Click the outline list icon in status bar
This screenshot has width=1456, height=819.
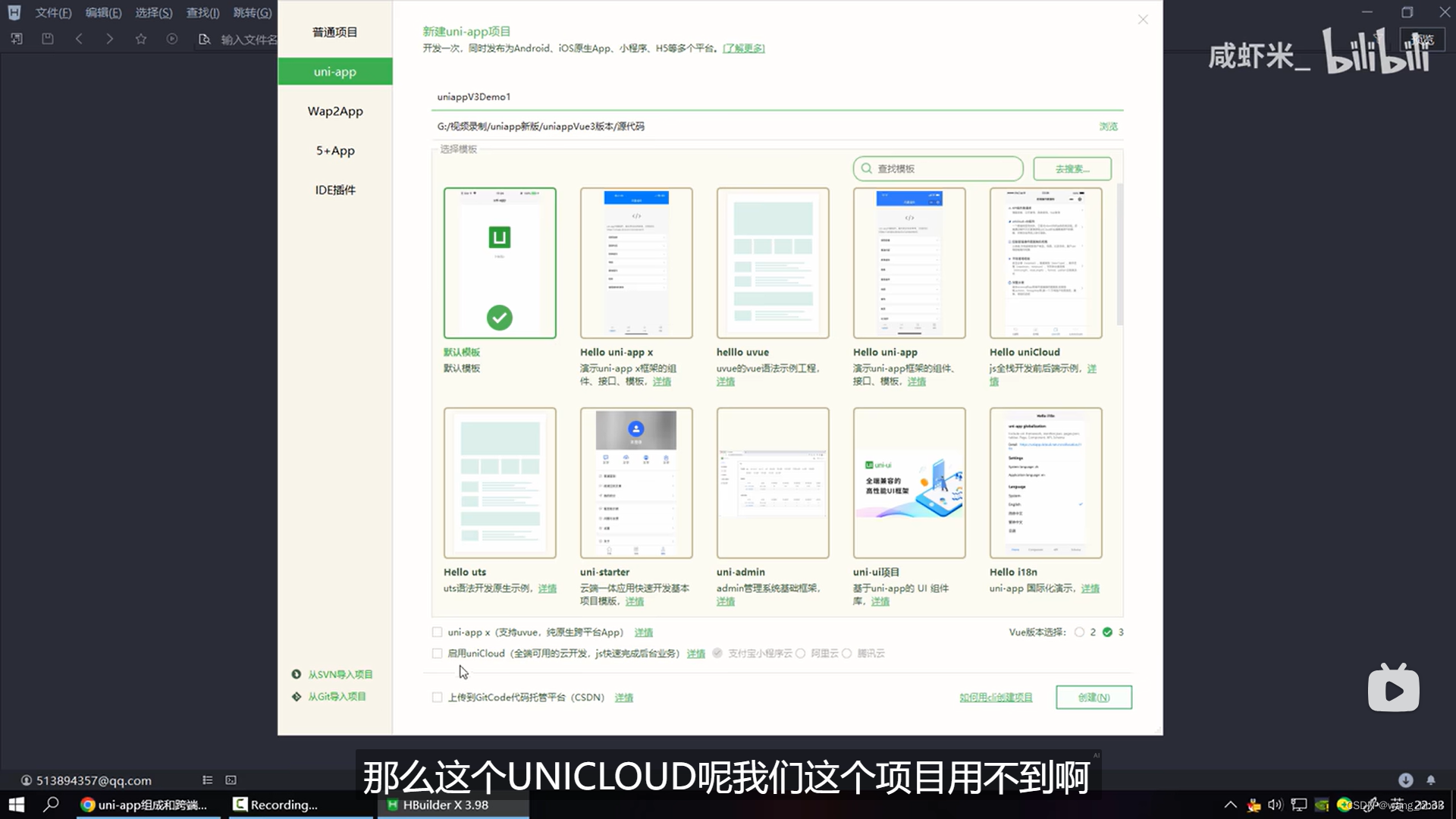point(208,780)
